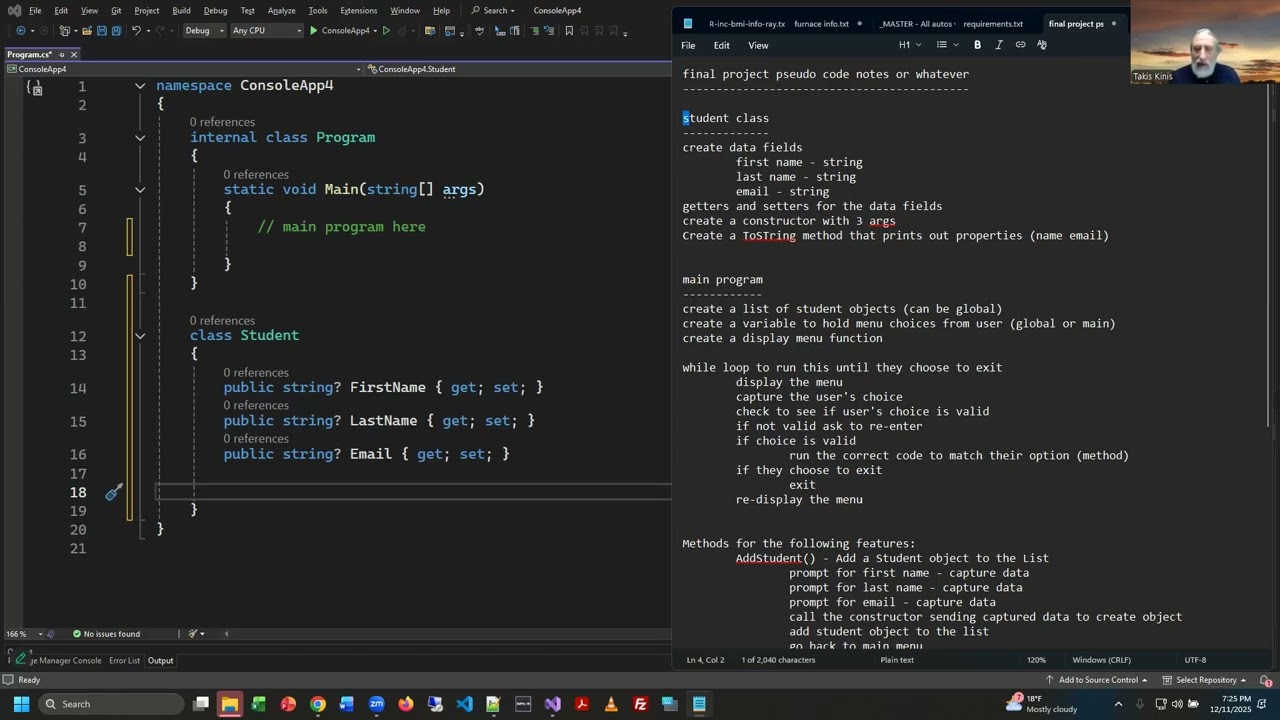Screen dimensions: 1280x720
Task: Click Windows (CRLF) line ending indicator
Action: 1102,660
